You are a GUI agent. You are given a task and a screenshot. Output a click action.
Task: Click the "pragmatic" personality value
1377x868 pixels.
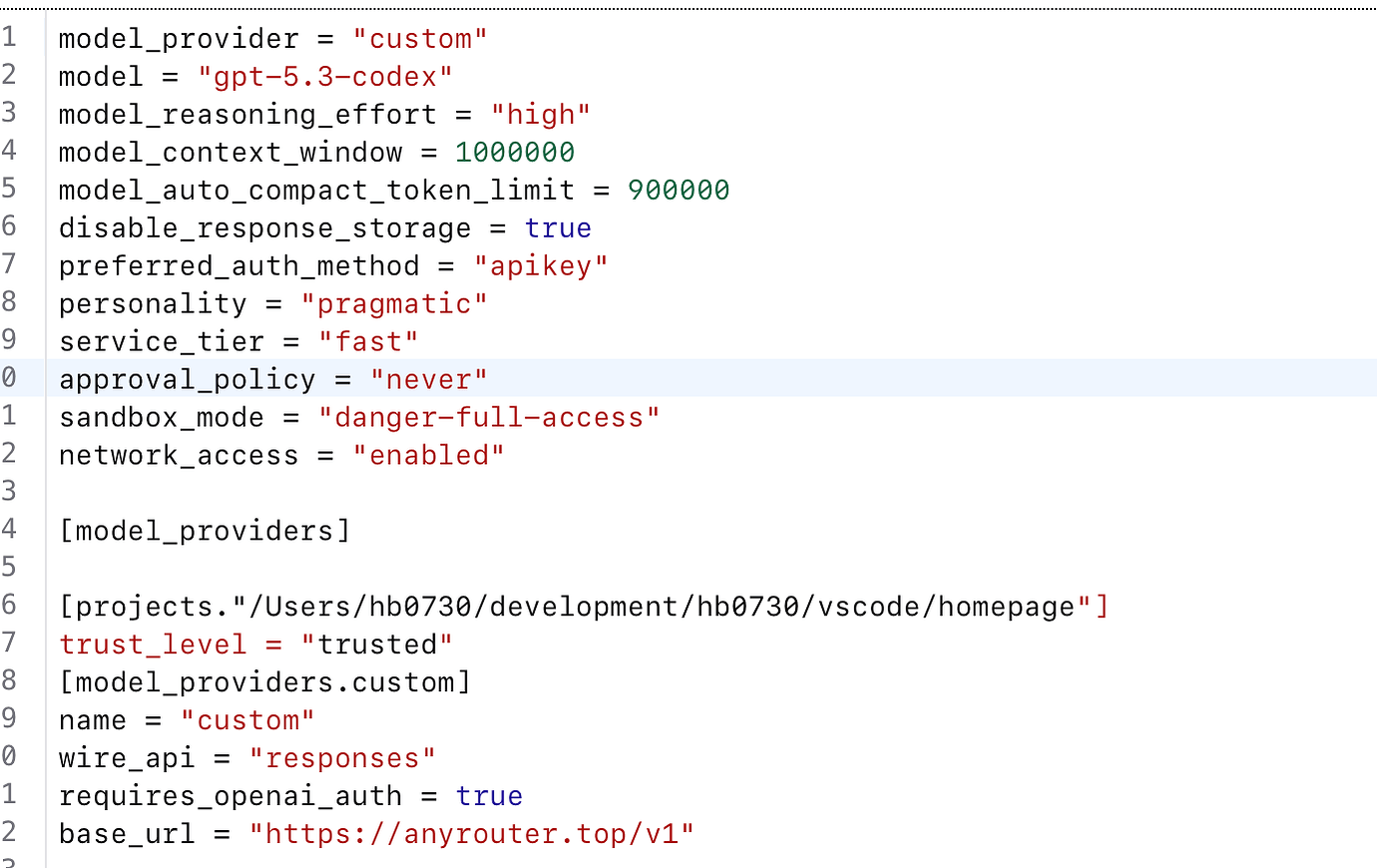coord(394,304)
